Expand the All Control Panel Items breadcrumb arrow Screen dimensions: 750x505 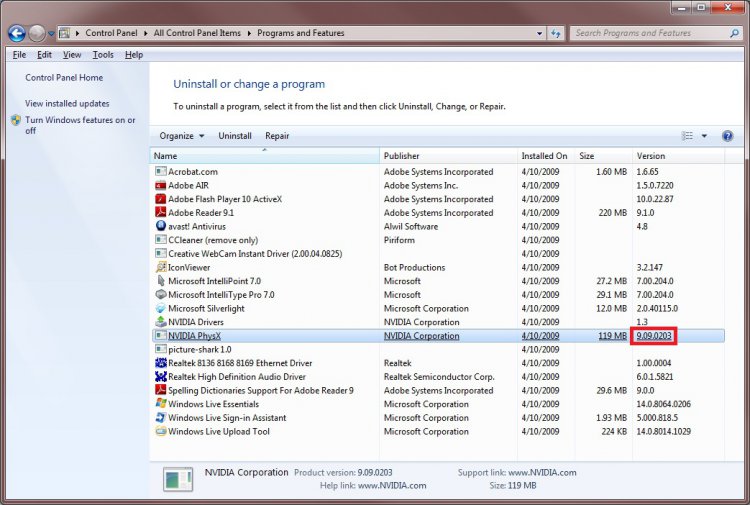(x=249, y=33)
